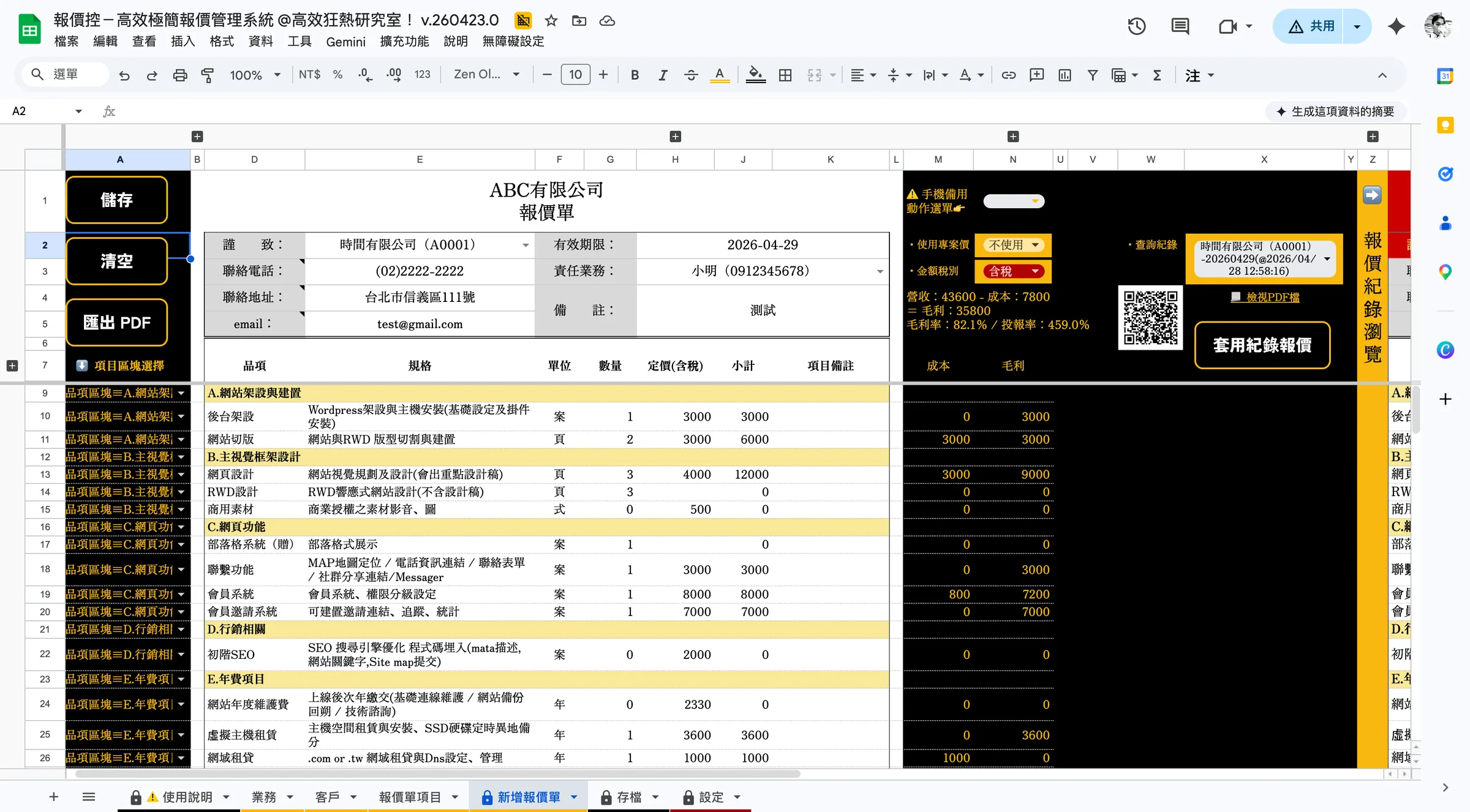Switch to the 報價單項目 sheet tab
The width and height of the screenshot is (1470, 812).
(418, 797)
